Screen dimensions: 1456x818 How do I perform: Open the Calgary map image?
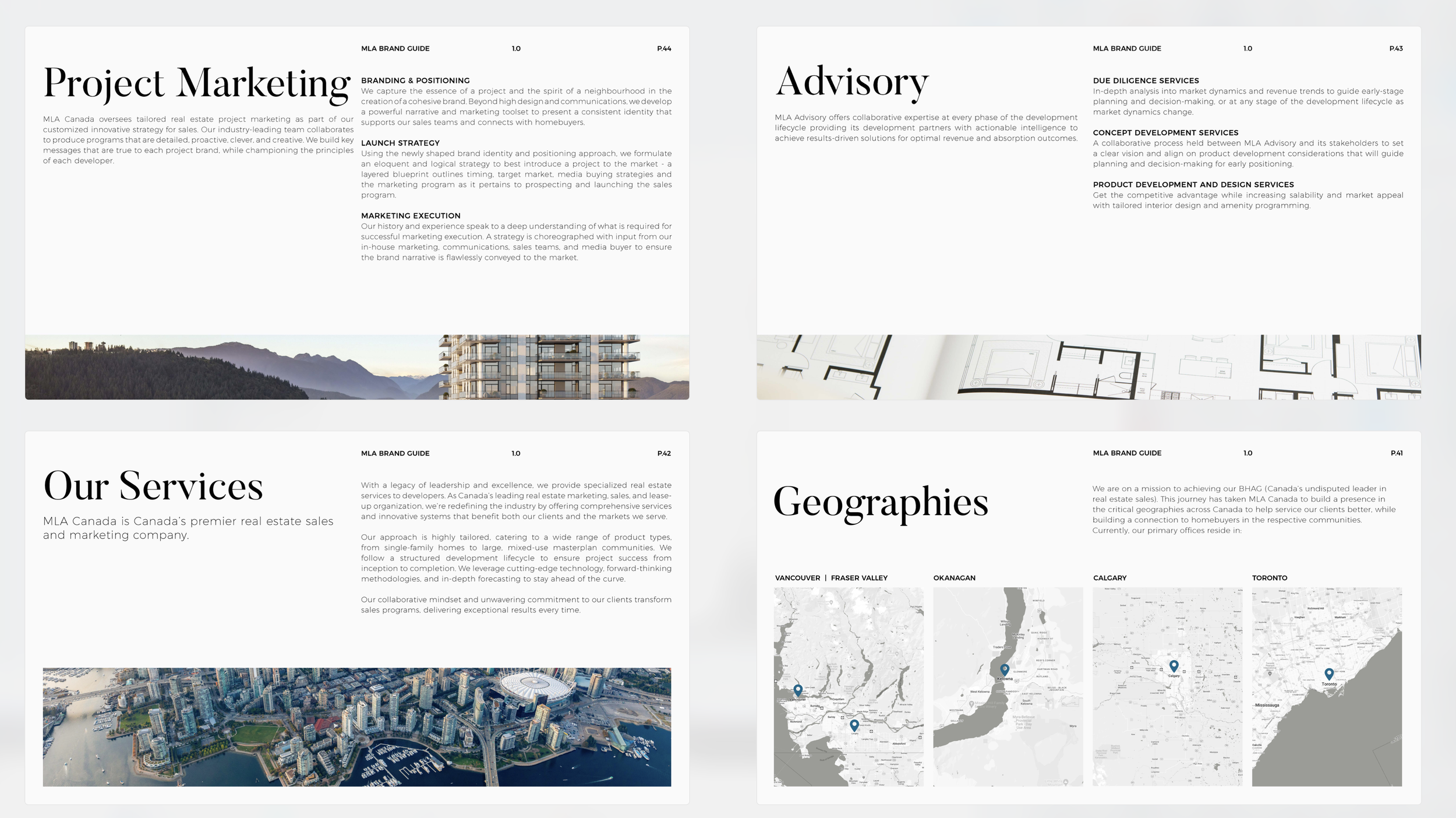[x=1168, y=686]
